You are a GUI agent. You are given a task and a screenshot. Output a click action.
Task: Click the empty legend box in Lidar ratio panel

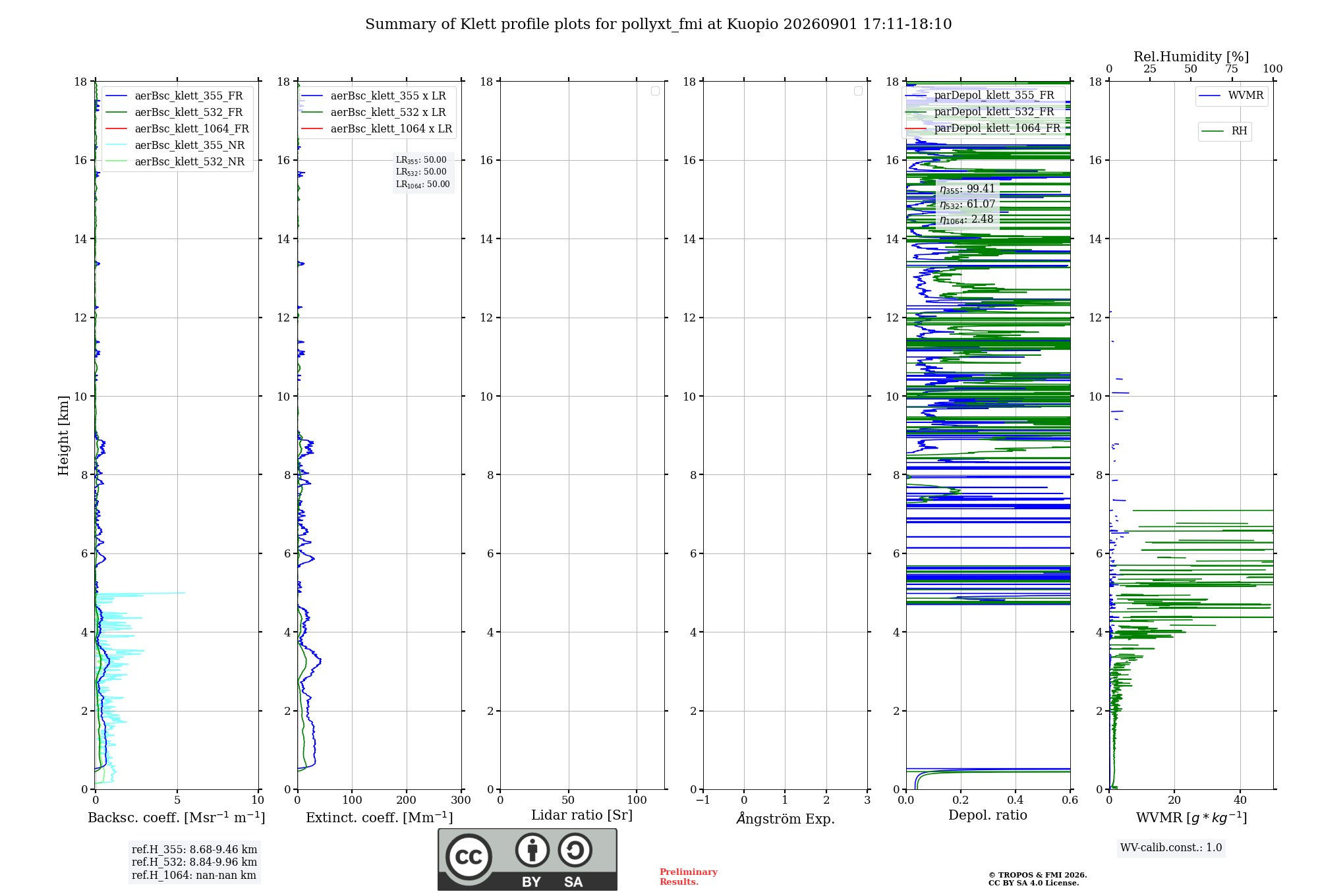[655, 91]
